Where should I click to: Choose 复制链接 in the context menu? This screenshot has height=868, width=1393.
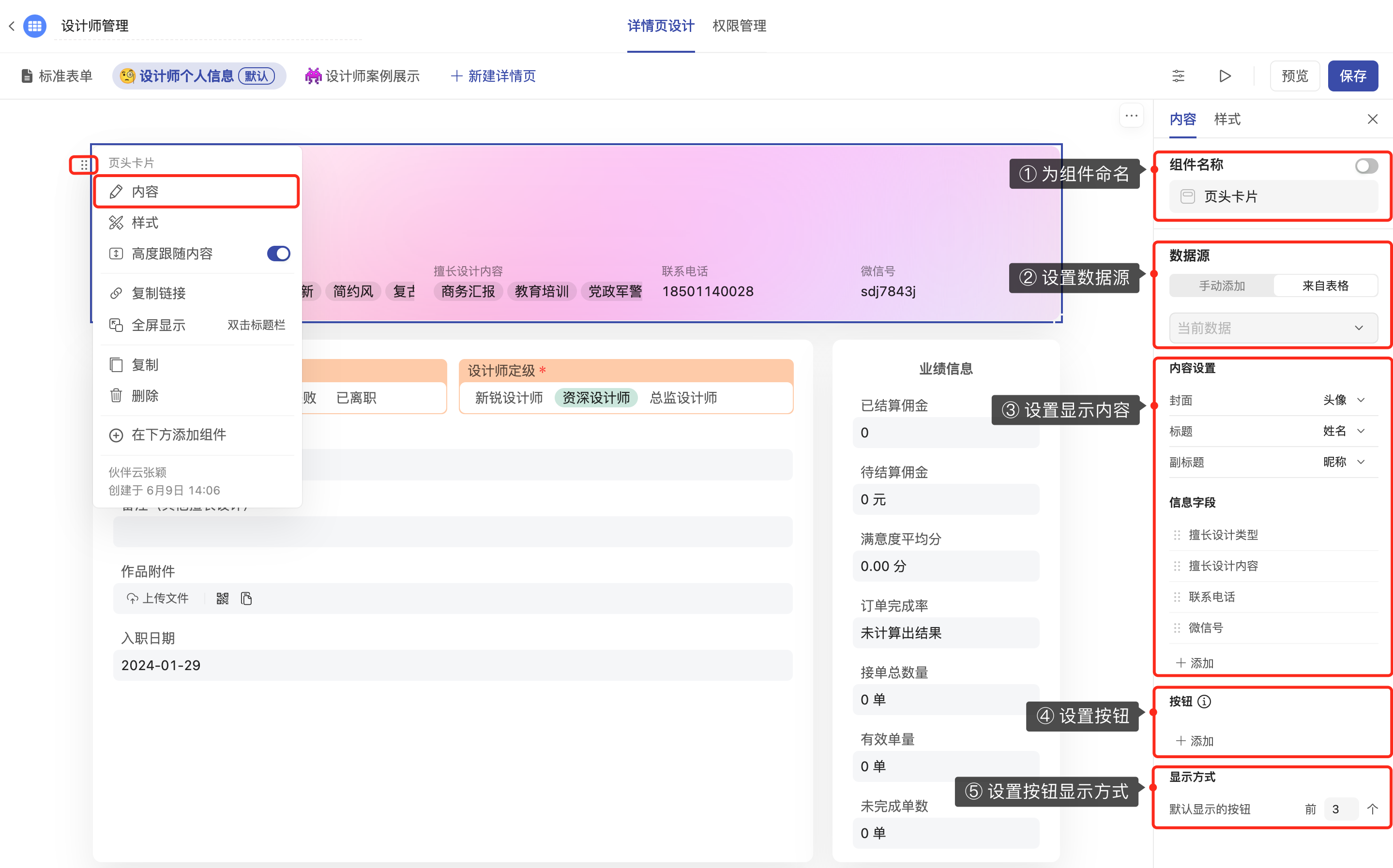pos(197,293)
